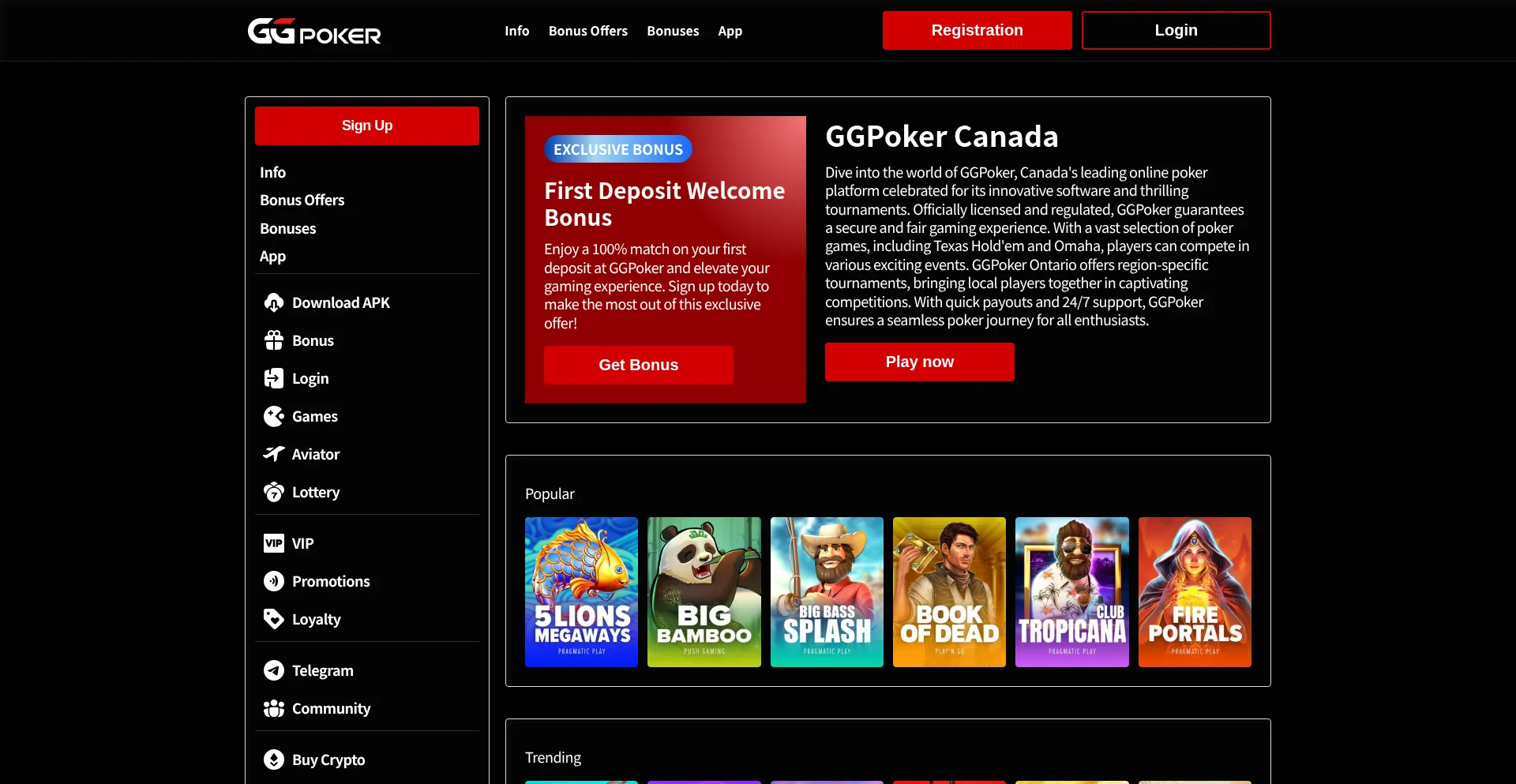Click the VIP badge icon
The height and width of the screenshot is (784, 1516).
[274, 543]
